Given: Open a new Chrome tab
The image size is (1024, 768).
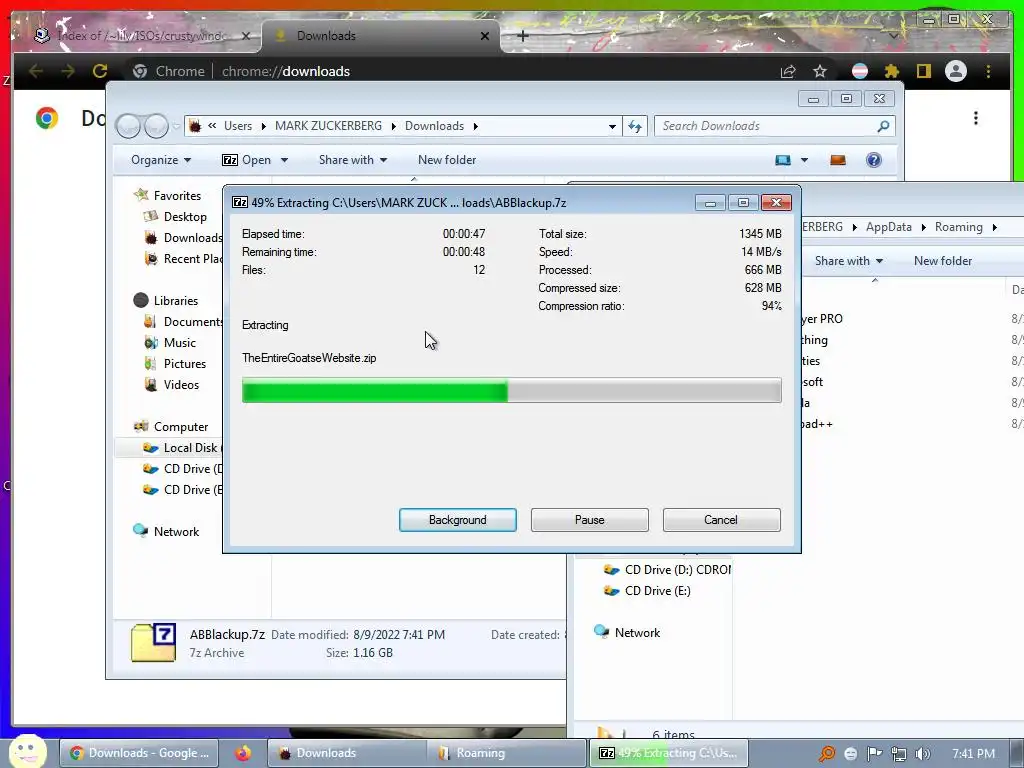Looking at the screenshot, I should point(522,36).
